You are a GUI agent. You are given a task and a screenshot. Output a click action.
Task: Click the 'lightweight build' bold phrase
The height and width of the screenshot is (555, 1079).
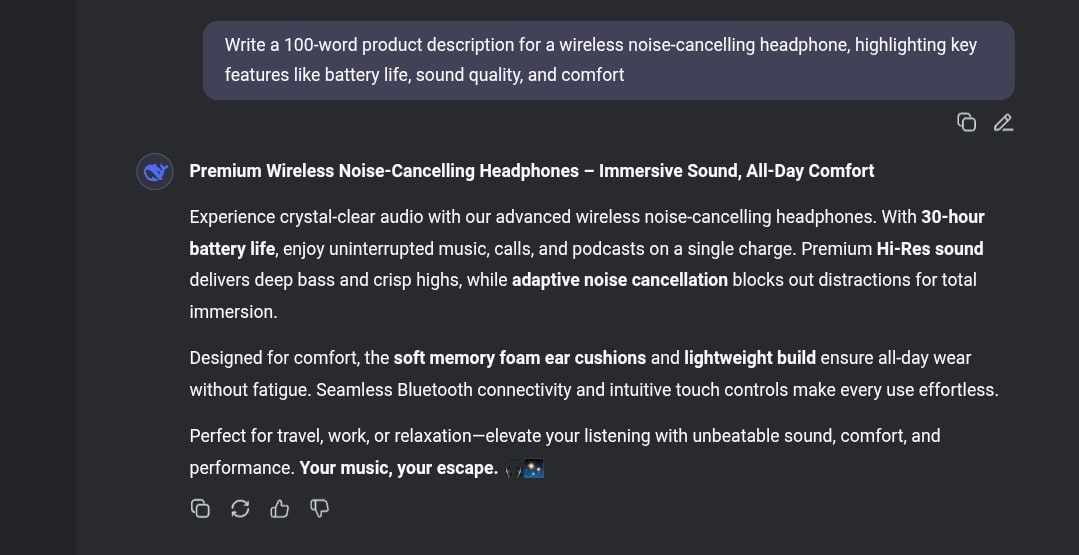(x=750, y=358)
